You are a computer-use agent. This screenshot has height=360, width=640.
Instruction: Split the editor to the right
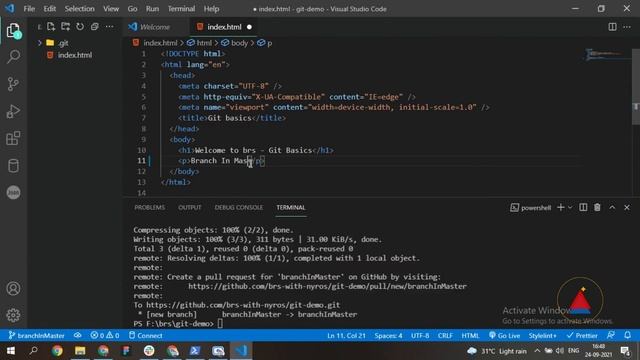[x=612, y=27]
